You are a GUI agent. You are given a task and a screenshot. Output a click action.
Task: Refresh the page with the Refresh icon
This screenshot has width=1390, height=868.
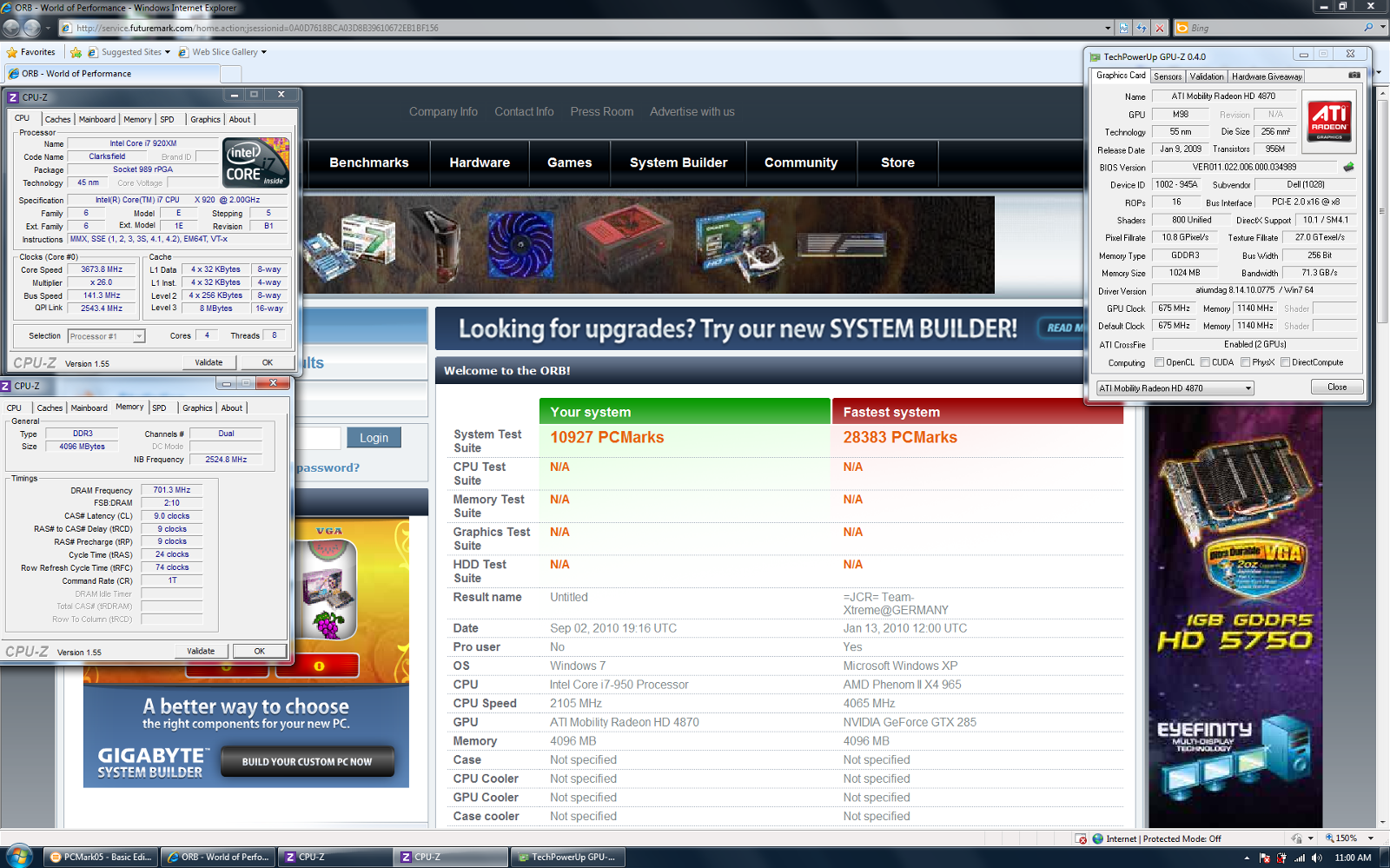pyautogui.click(x=1142, y=28)
